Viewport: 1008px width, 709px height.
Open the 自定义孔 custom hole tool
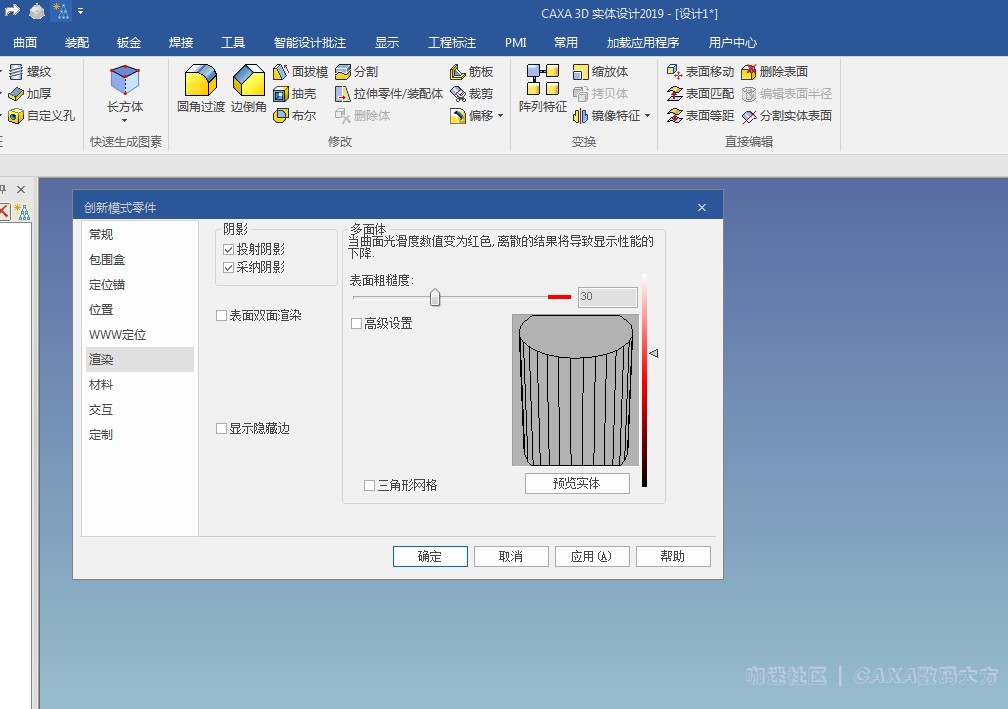41,116
